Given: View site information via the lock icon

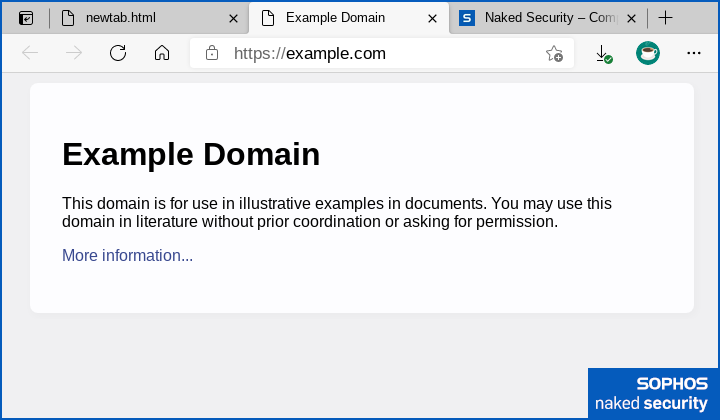Looking at the screenshot, I should [x=211, y=53].
